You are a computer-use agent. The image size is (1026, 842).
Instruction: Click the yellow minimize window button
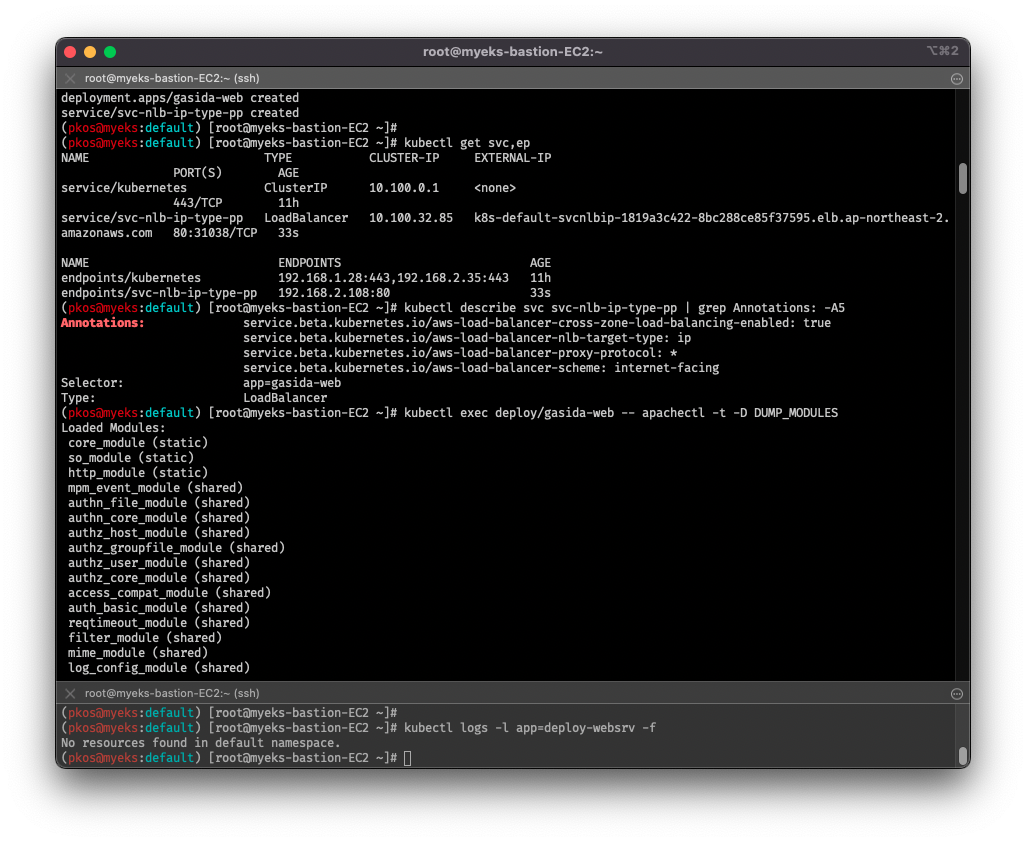(90, 52)
